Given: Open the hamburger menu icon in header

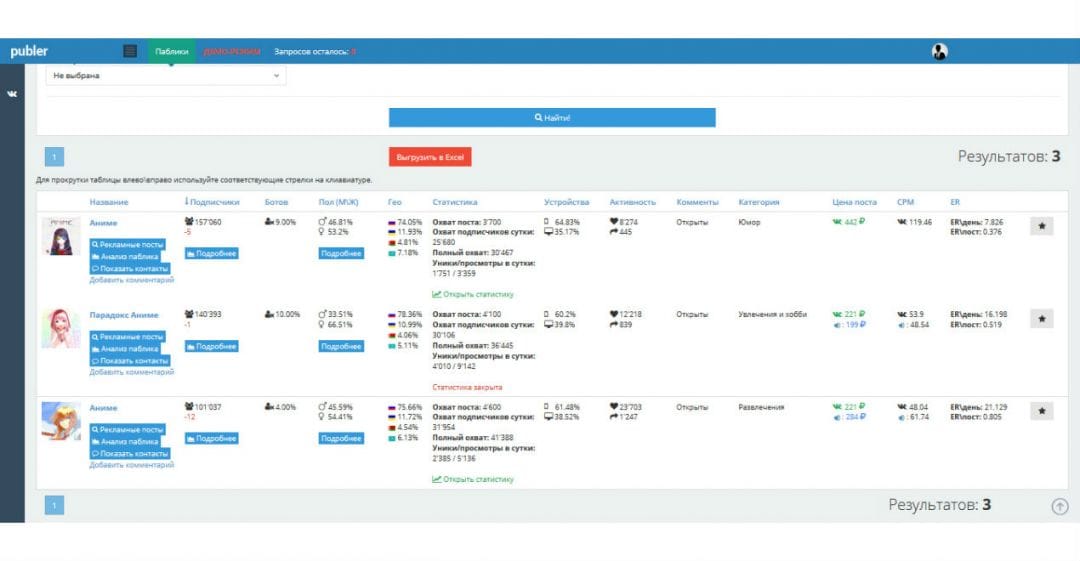Looking at the screenshot, I should point(129,51).
